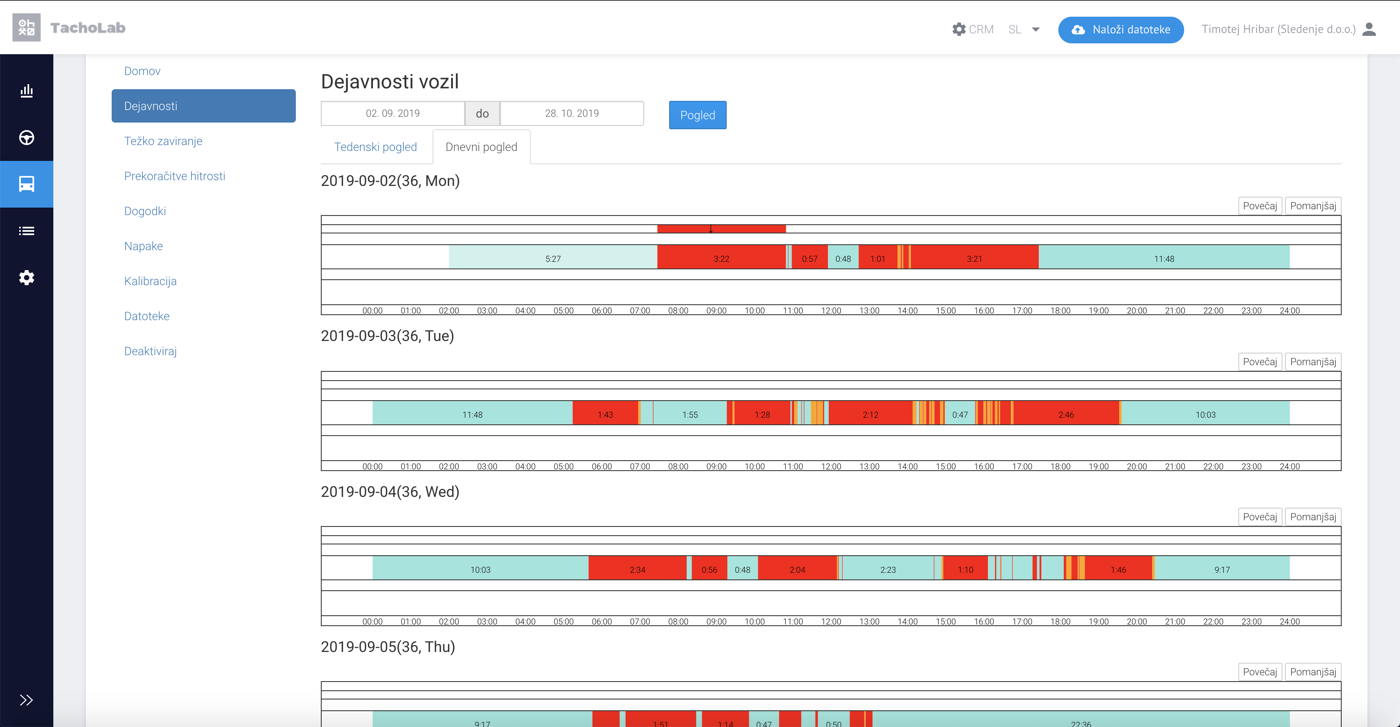Edit the end date field 28. 10. 2019
Viewport: 1400px width, 727px height.
point(572,114)
